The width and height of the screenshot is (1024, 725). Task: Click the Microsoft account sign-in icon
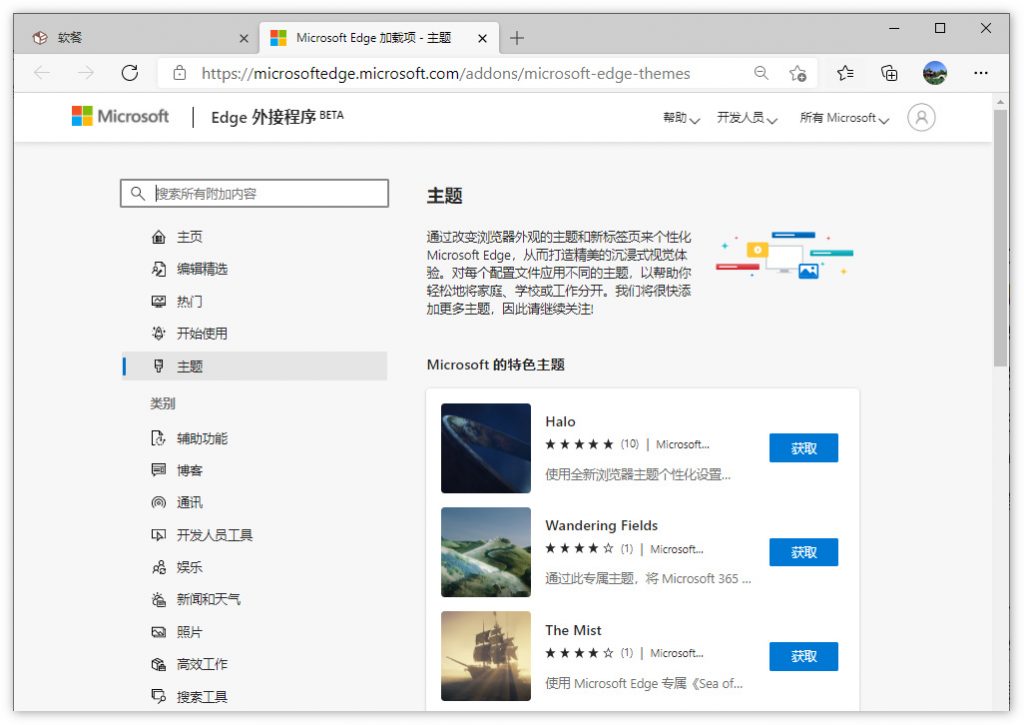point(921,118)
